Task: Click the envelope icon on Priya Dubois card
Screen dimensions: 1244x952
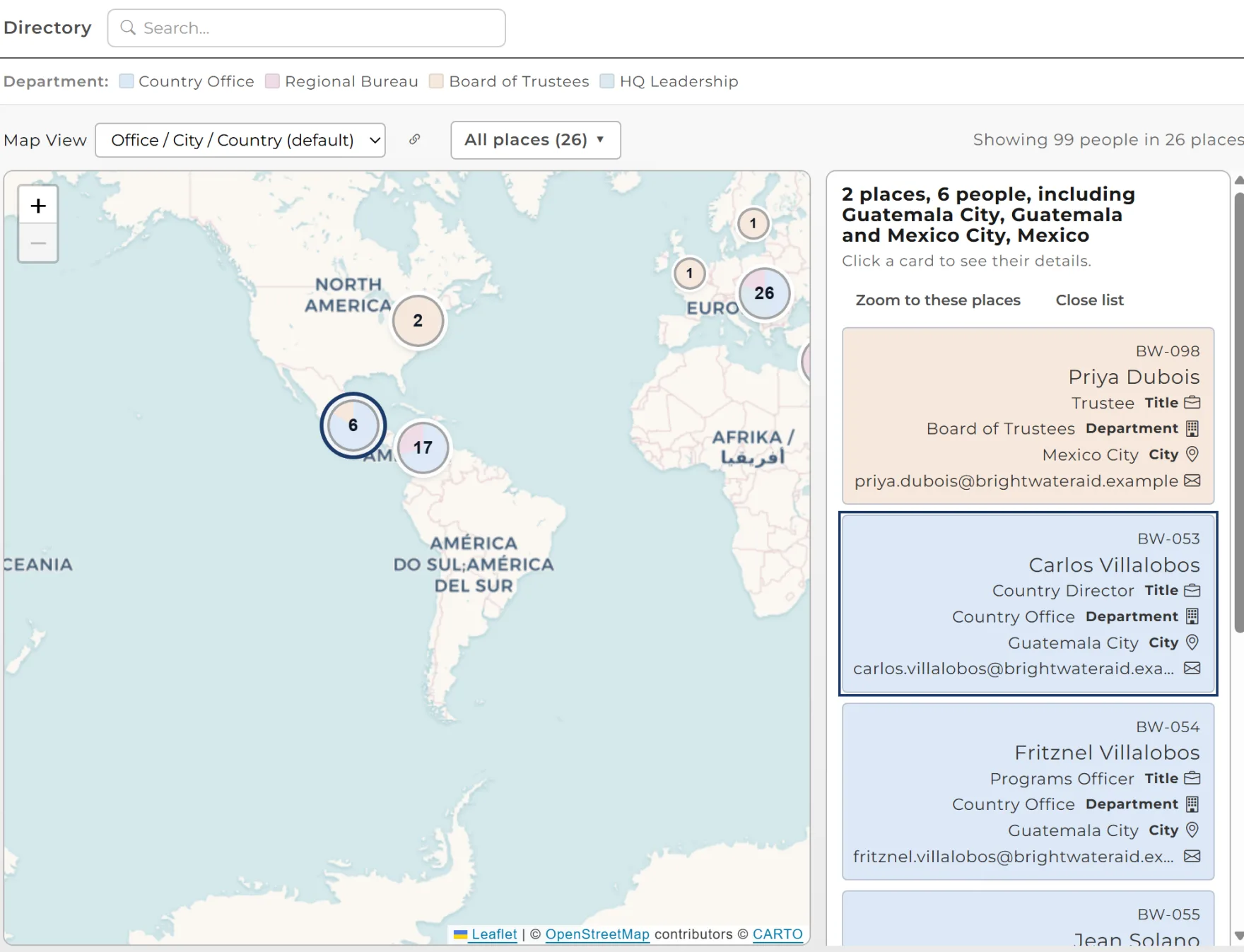Action: pyautogui.click(x=1192, y=481)
